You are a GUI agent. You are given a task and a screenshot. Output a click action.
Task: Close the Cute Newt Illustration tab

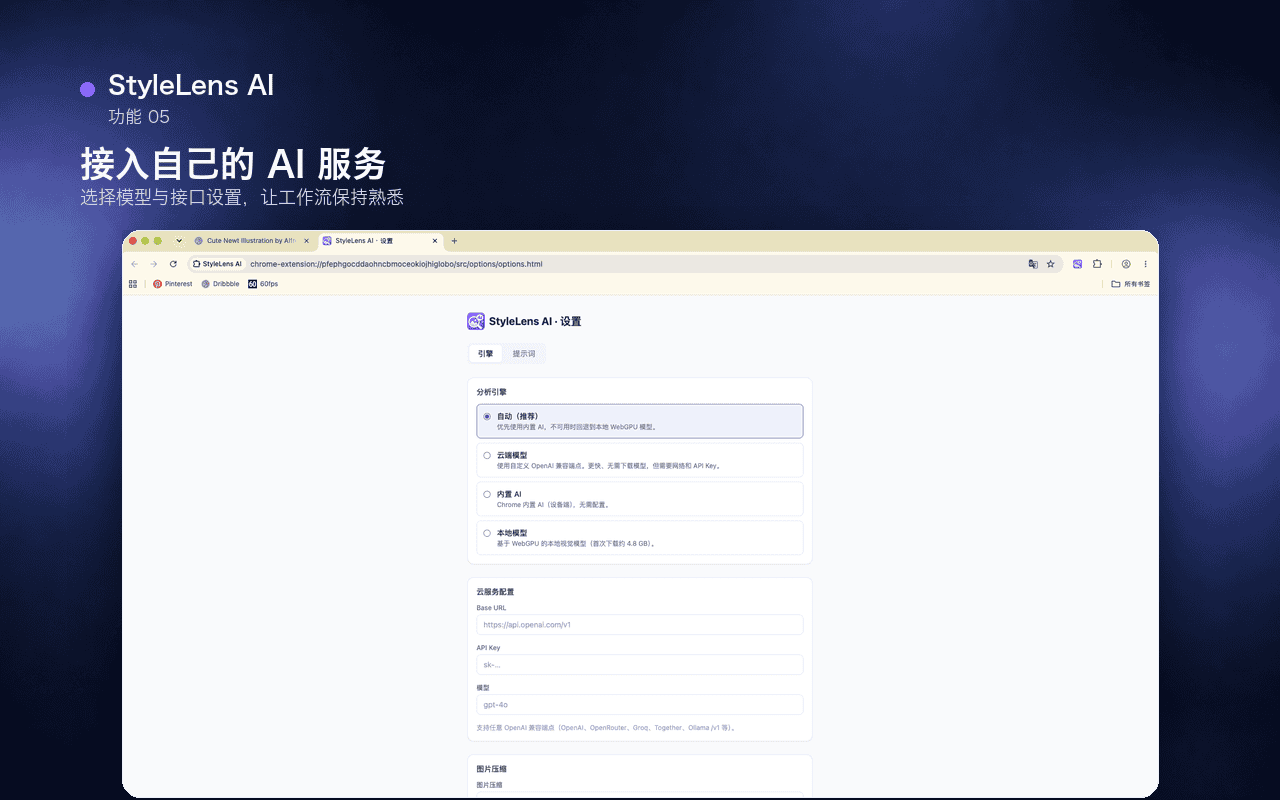pos(306,241)
